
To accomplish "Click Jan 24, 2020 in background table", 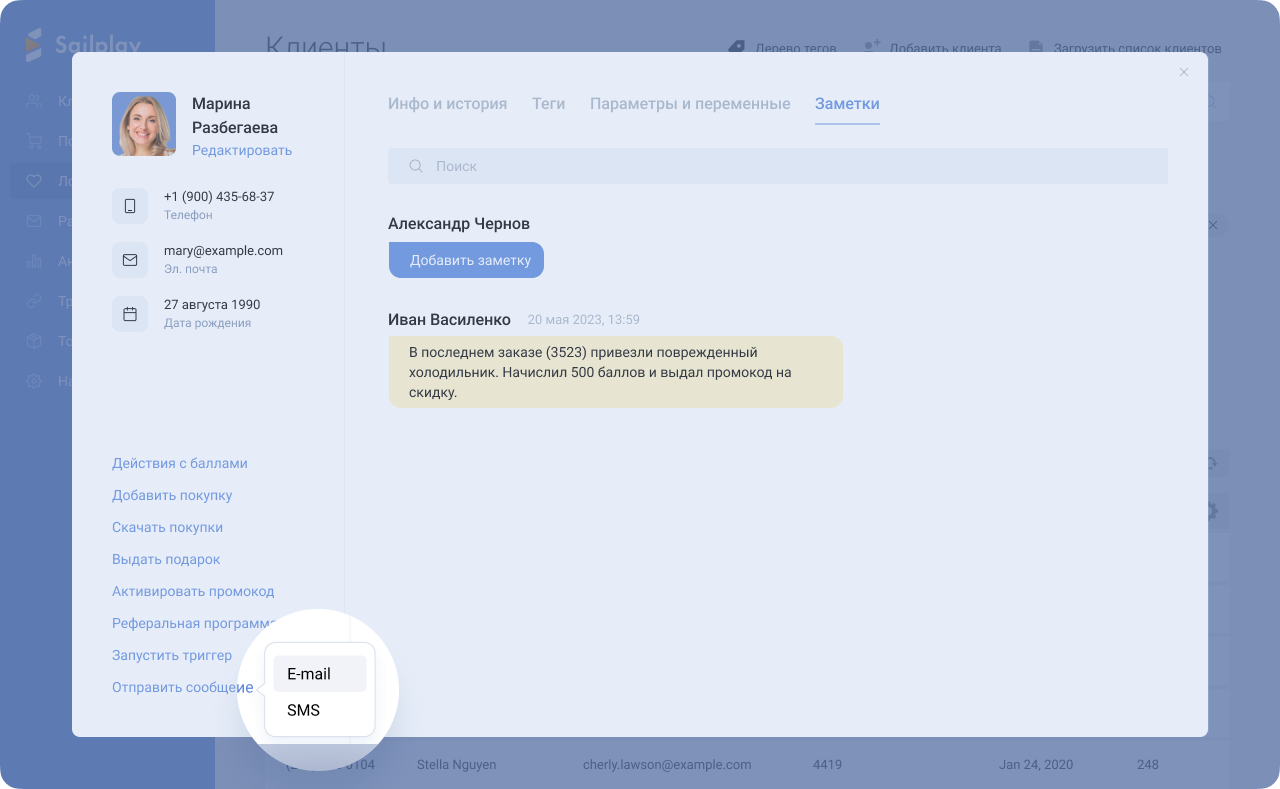I will tap(1036, 765).
